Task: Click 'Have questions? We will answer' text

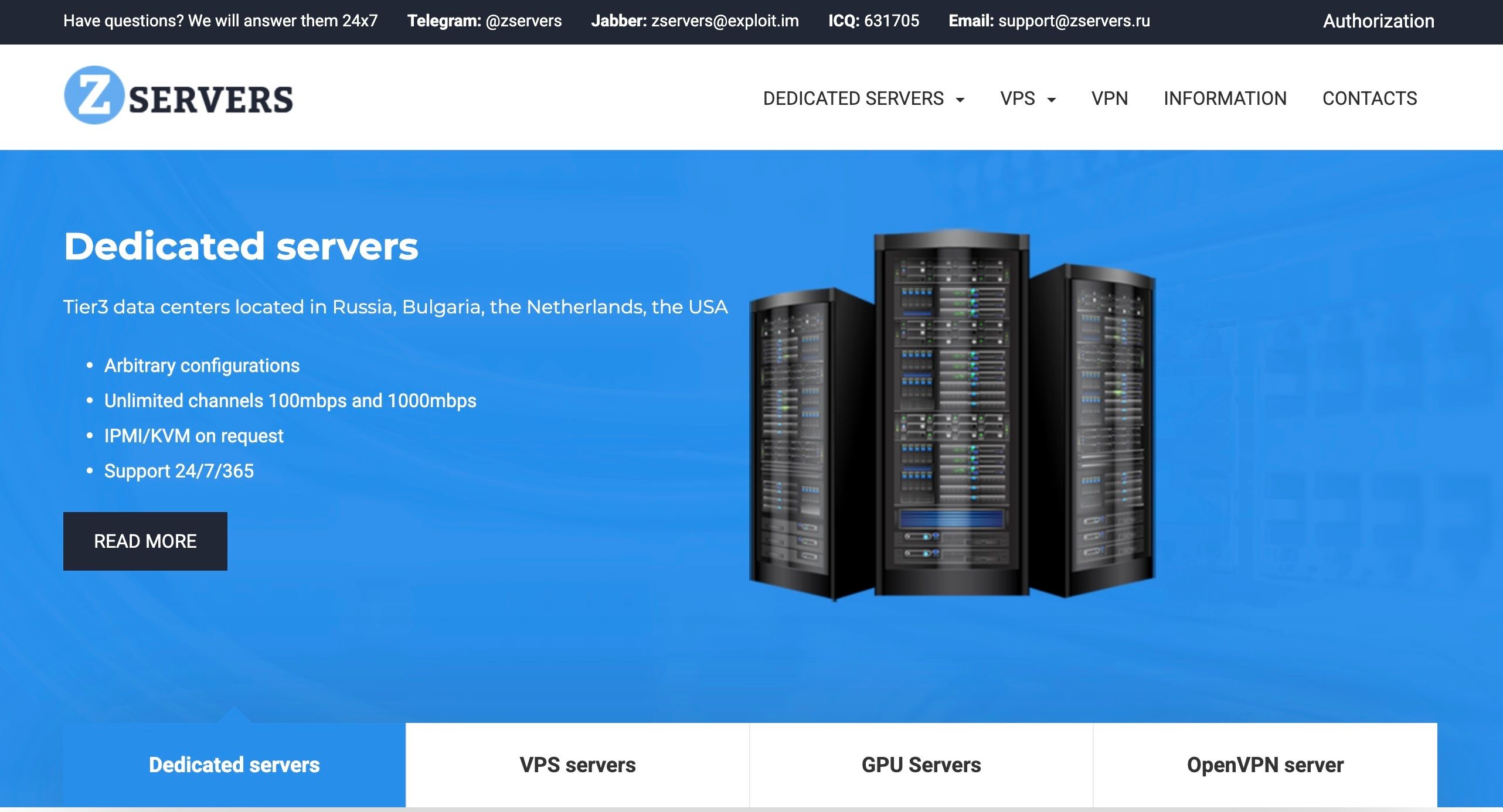Action: click(x=220, y=21)
